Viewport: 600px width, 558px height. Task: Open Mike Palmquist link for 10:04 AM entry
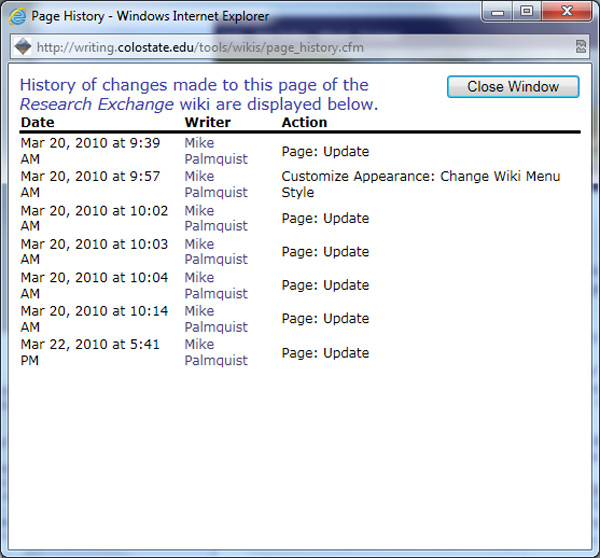[216, 285]
